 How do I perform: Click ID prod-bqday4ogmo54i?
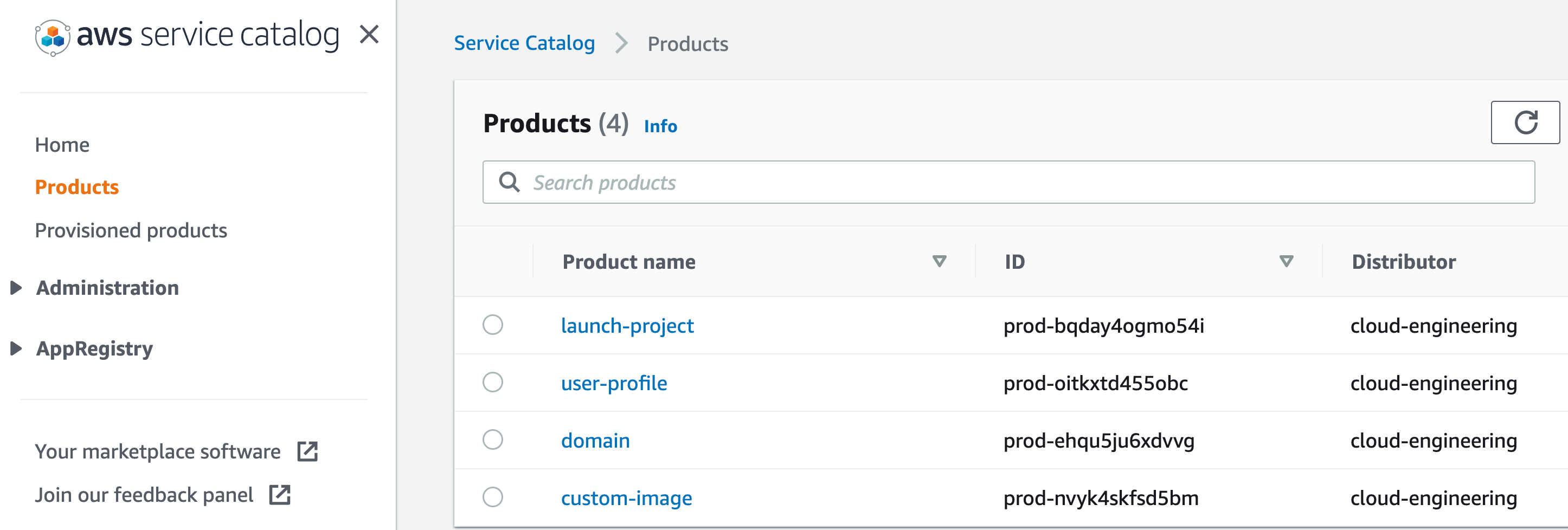click(1103, 326)
